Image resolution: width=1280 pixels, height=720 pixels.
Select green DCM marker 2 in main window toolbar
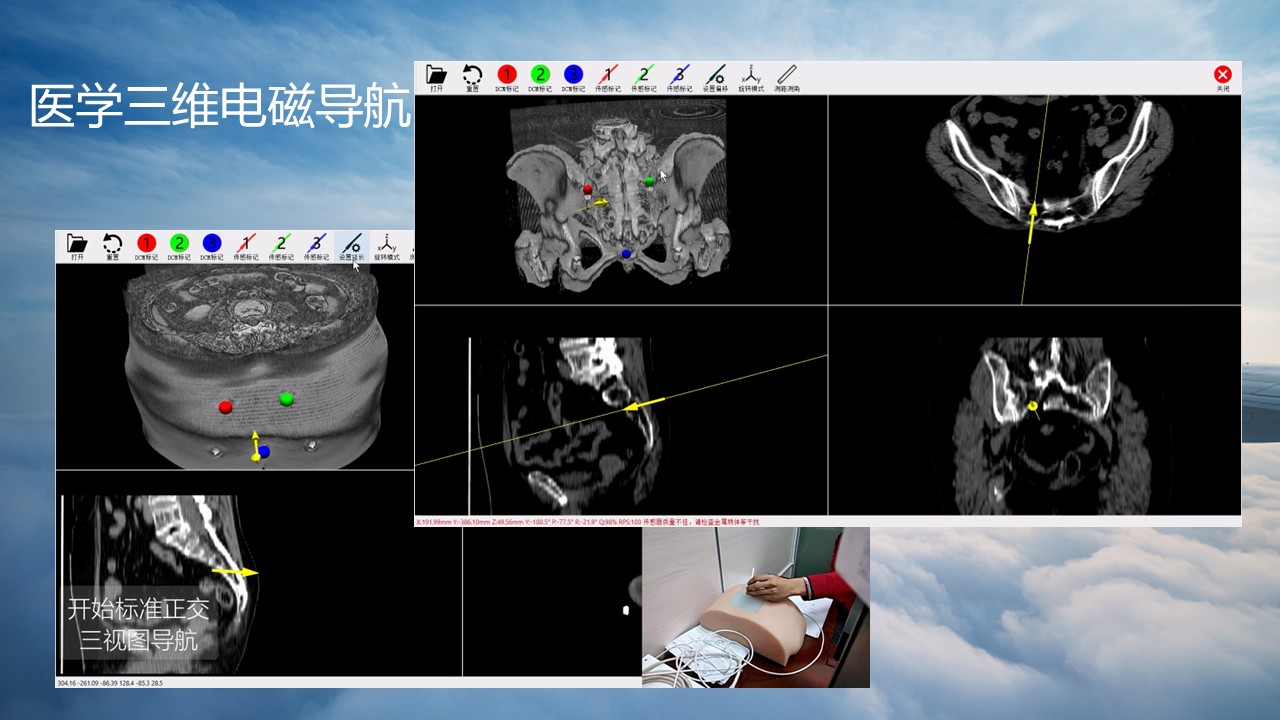(540, 76)
